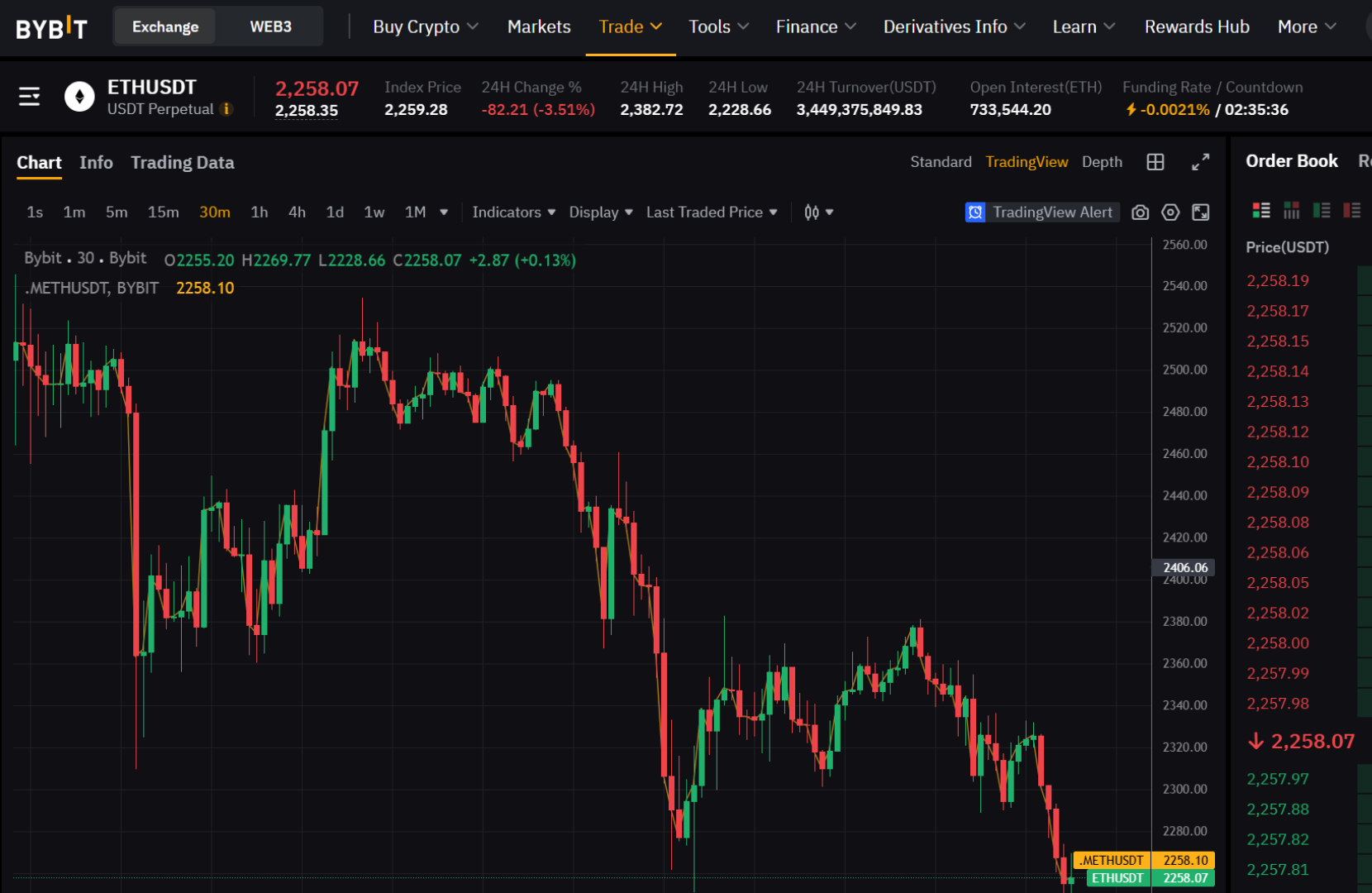Select the 1m timeframe button
This screenshot has height=893, width=1372.
74,213
